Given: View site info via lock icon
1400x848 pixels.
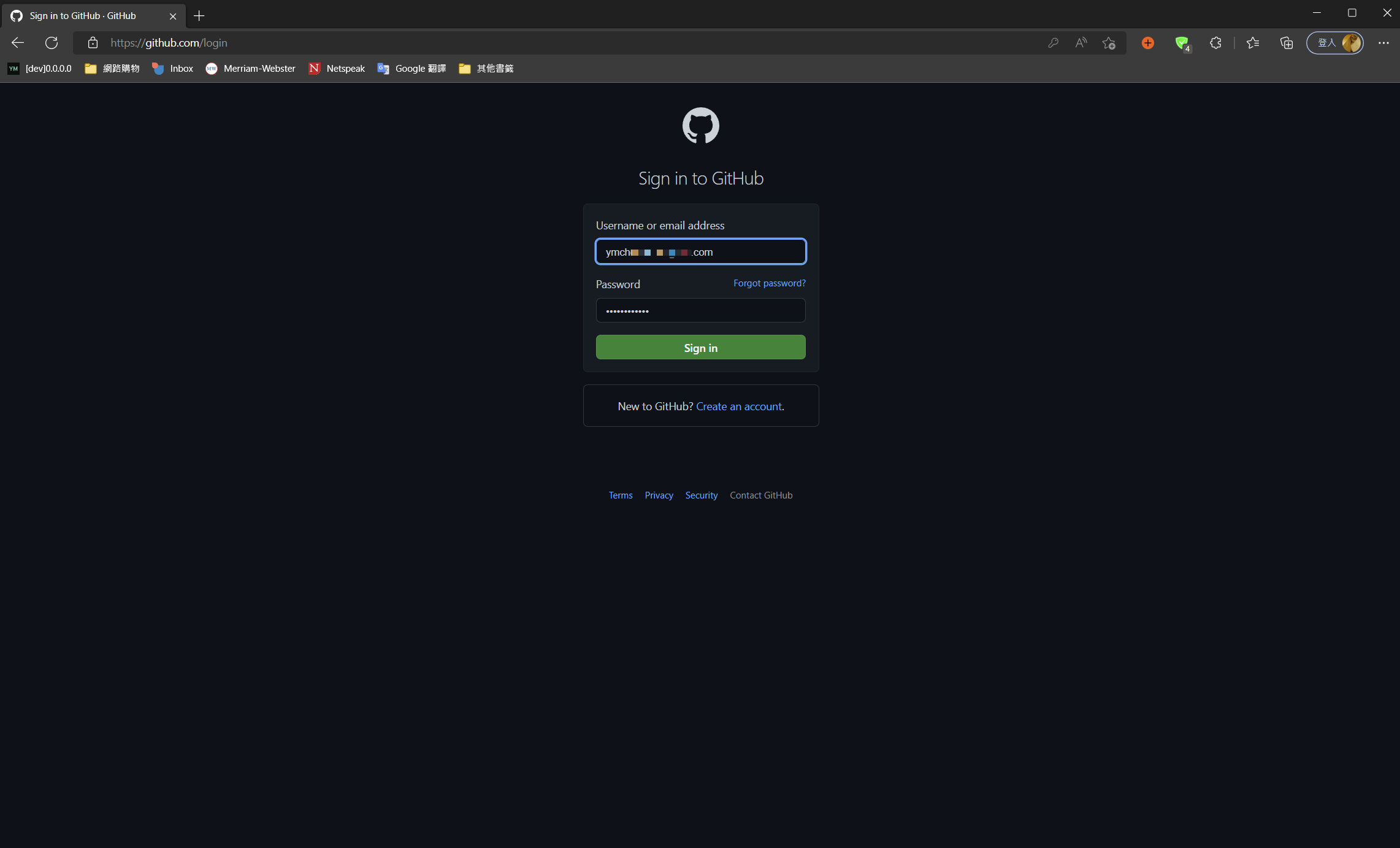Looking at the screenshot, I should [x=93, y=43].
